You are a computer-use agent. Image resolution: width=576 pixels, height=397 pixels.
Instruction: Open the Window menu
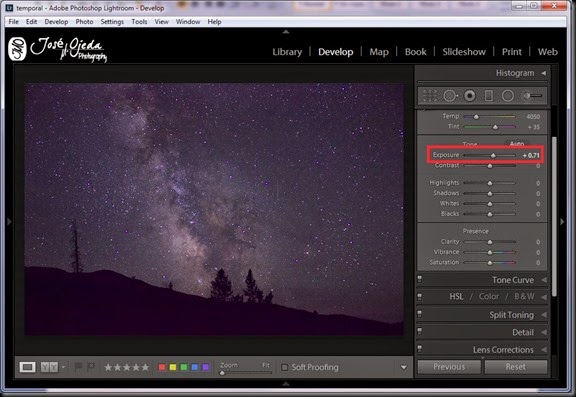coord(188,22)
